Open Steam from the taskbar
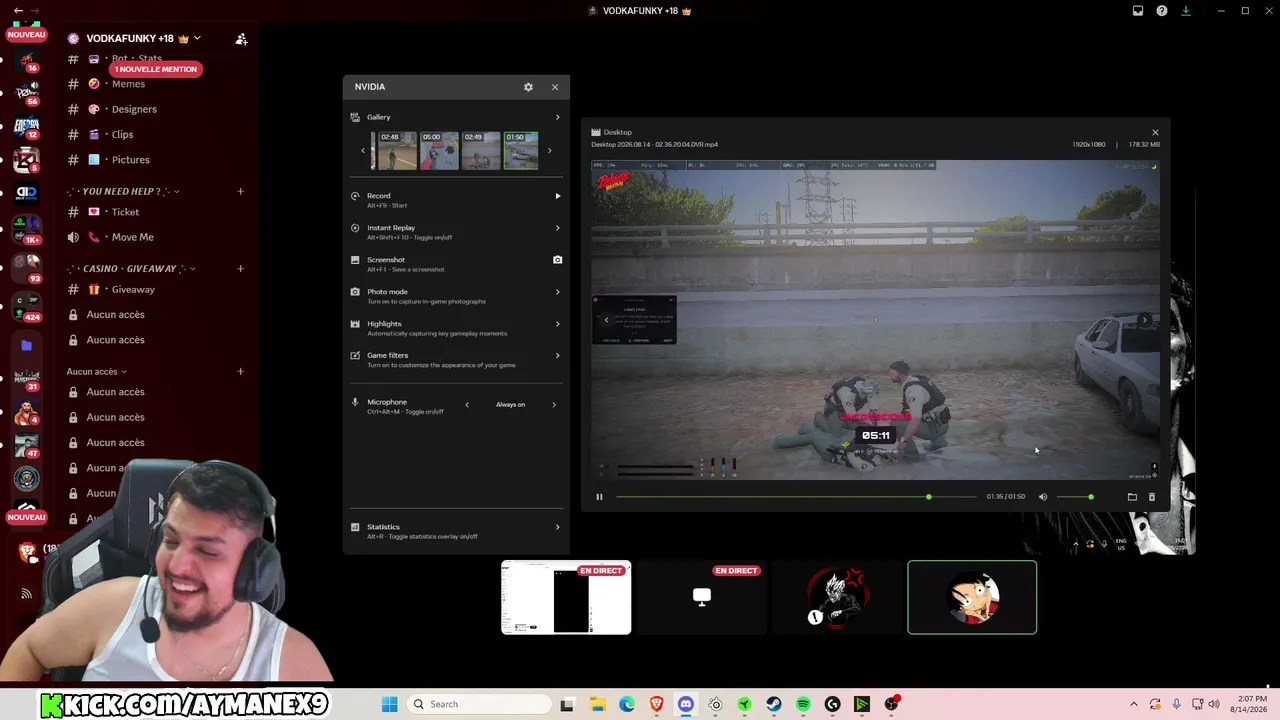This screenshot has width=1280, height=720. pyautogui.click(x=774, y=704)
